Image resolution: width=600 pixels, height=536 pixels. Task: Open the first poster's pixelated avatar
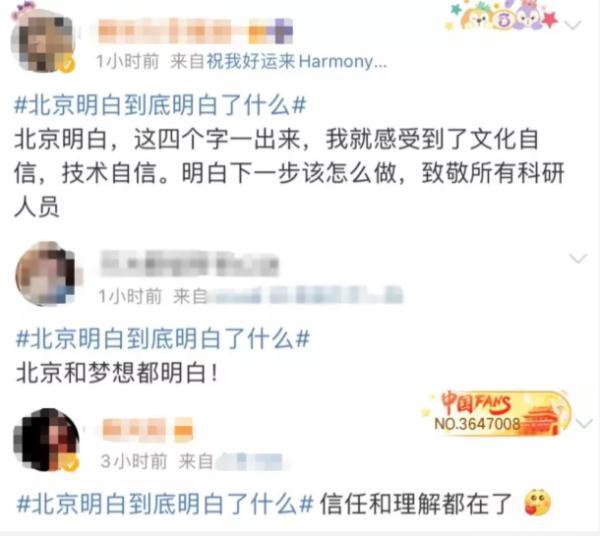tap(42, 40)
